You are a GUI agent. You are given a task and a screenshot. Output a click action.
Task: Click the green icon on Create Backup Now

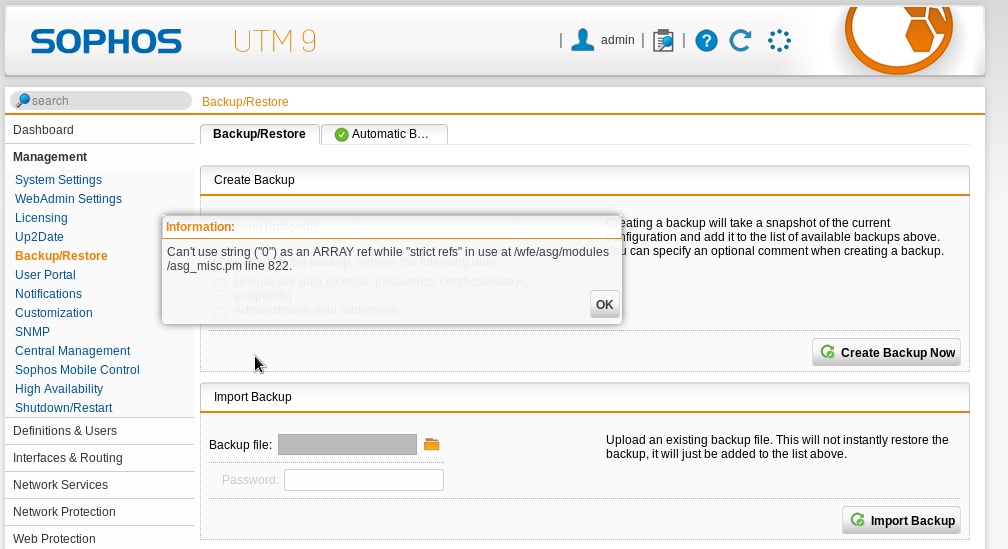coord(827,352)
